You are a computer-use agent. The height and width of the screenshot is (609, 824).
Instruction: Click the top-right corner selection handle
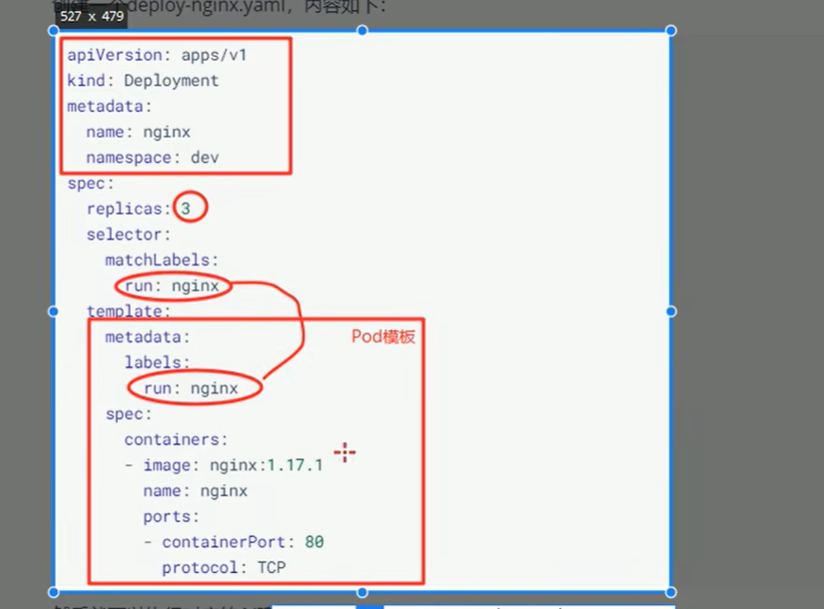coord(671,30)
